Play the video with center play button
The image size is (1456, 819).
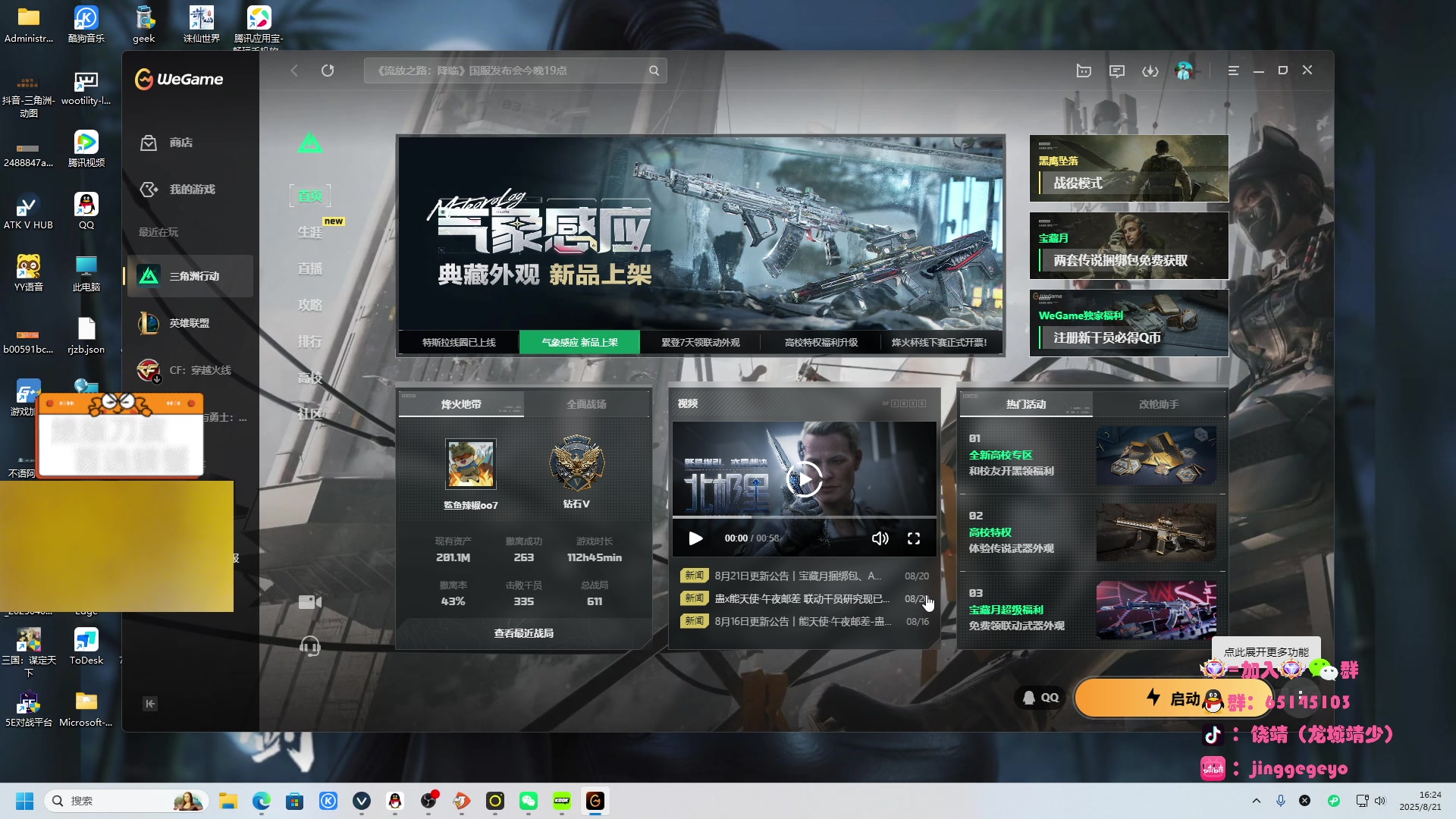[x=804, y=479]
